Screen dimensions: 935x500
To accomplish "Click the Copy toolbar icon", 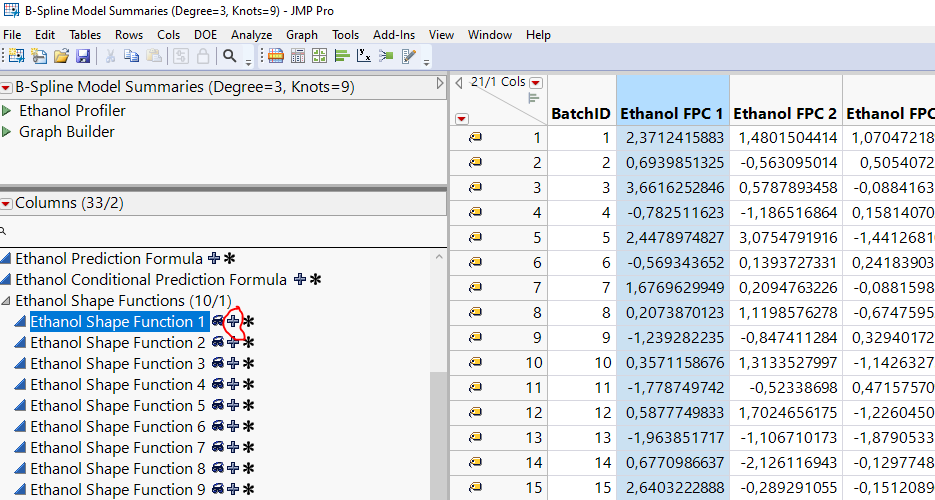I will (x=131, y=57).
